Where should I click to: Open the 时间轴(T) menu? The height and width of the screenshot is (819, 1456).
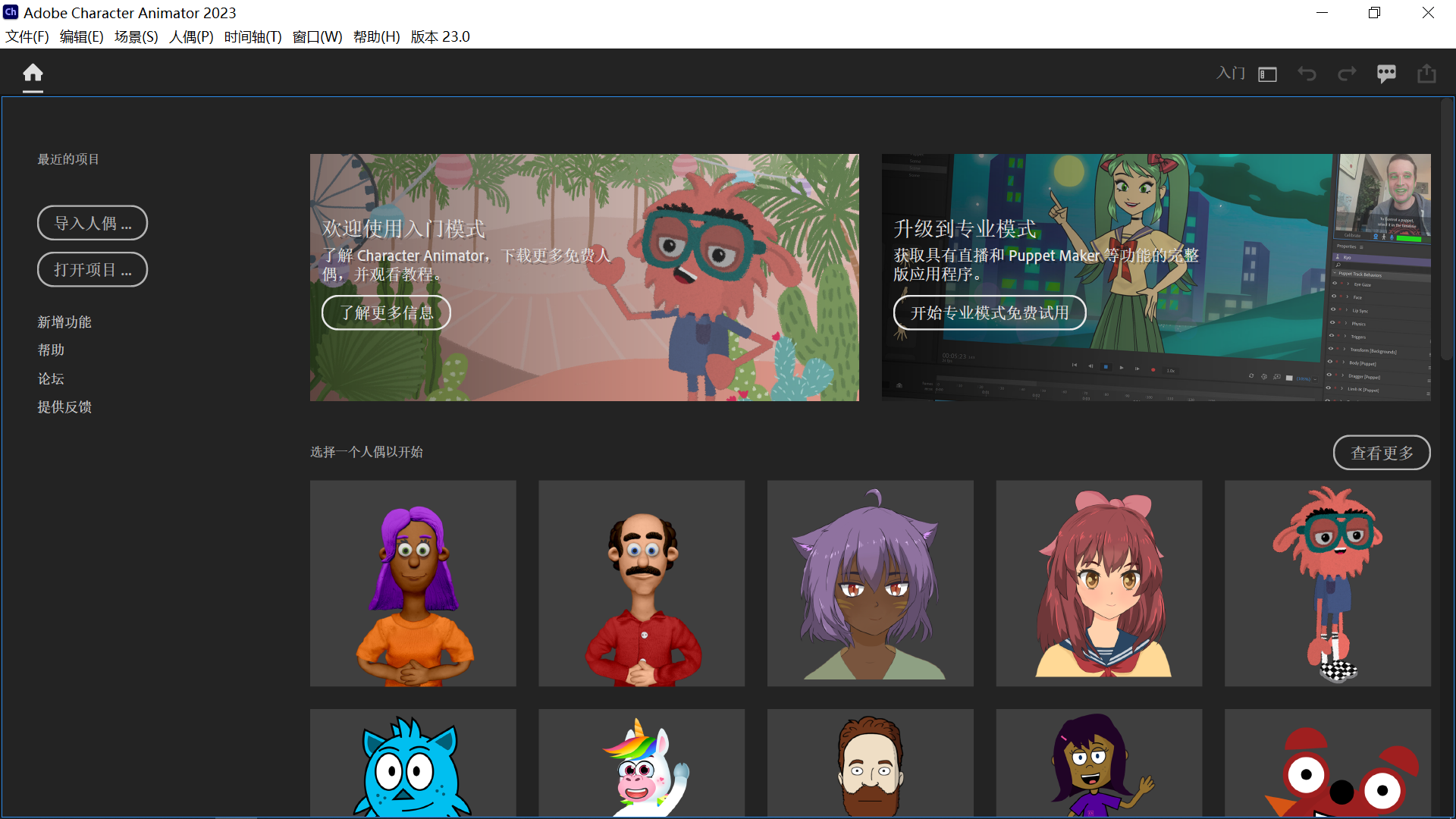coord(253,36)
